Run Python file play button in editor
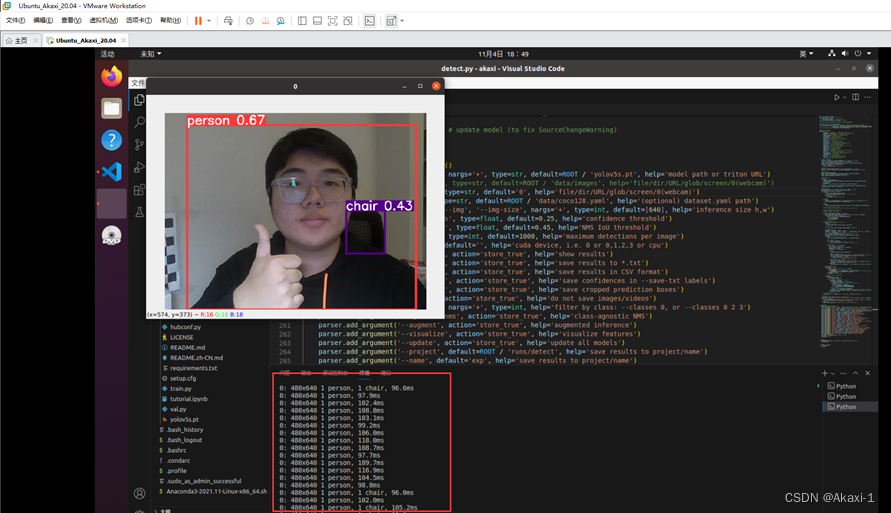Screen dimensions: 891x513 tap(836, 97)
